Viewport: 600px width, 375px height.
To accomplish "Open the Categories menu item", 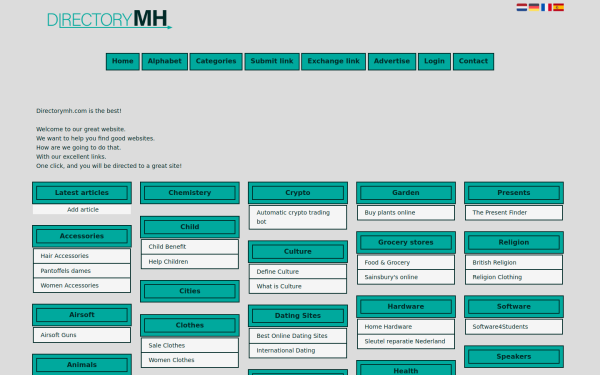I will tap(216, 62).
